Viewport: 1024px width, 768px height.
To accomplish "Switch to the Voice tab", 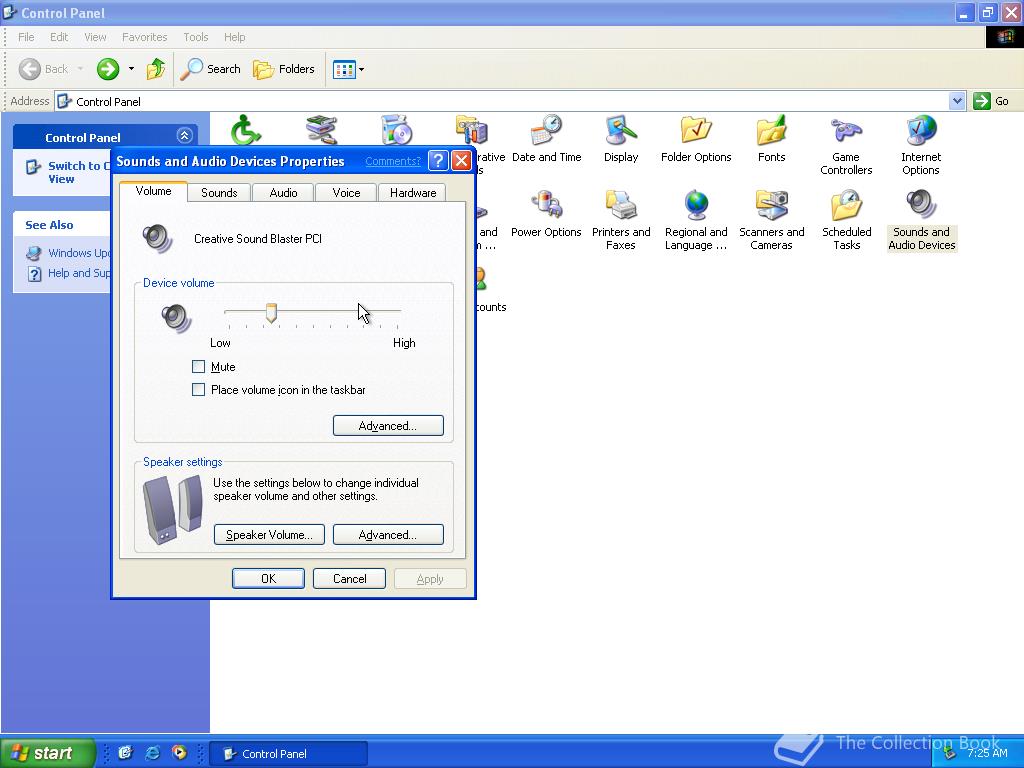I will [346, 193].
